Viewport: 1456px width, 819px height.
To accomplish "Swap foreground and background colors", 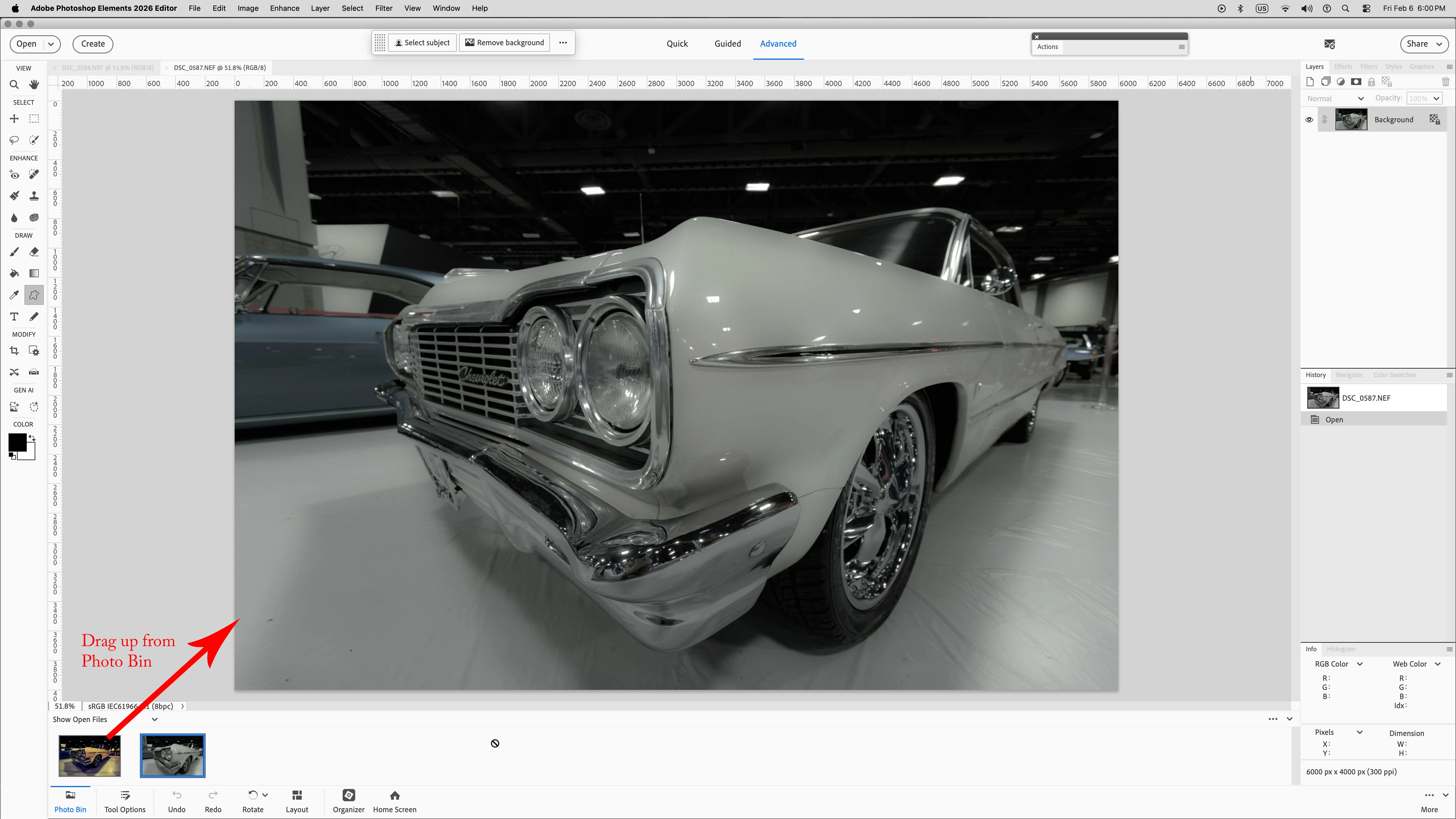I will (32, 437).
